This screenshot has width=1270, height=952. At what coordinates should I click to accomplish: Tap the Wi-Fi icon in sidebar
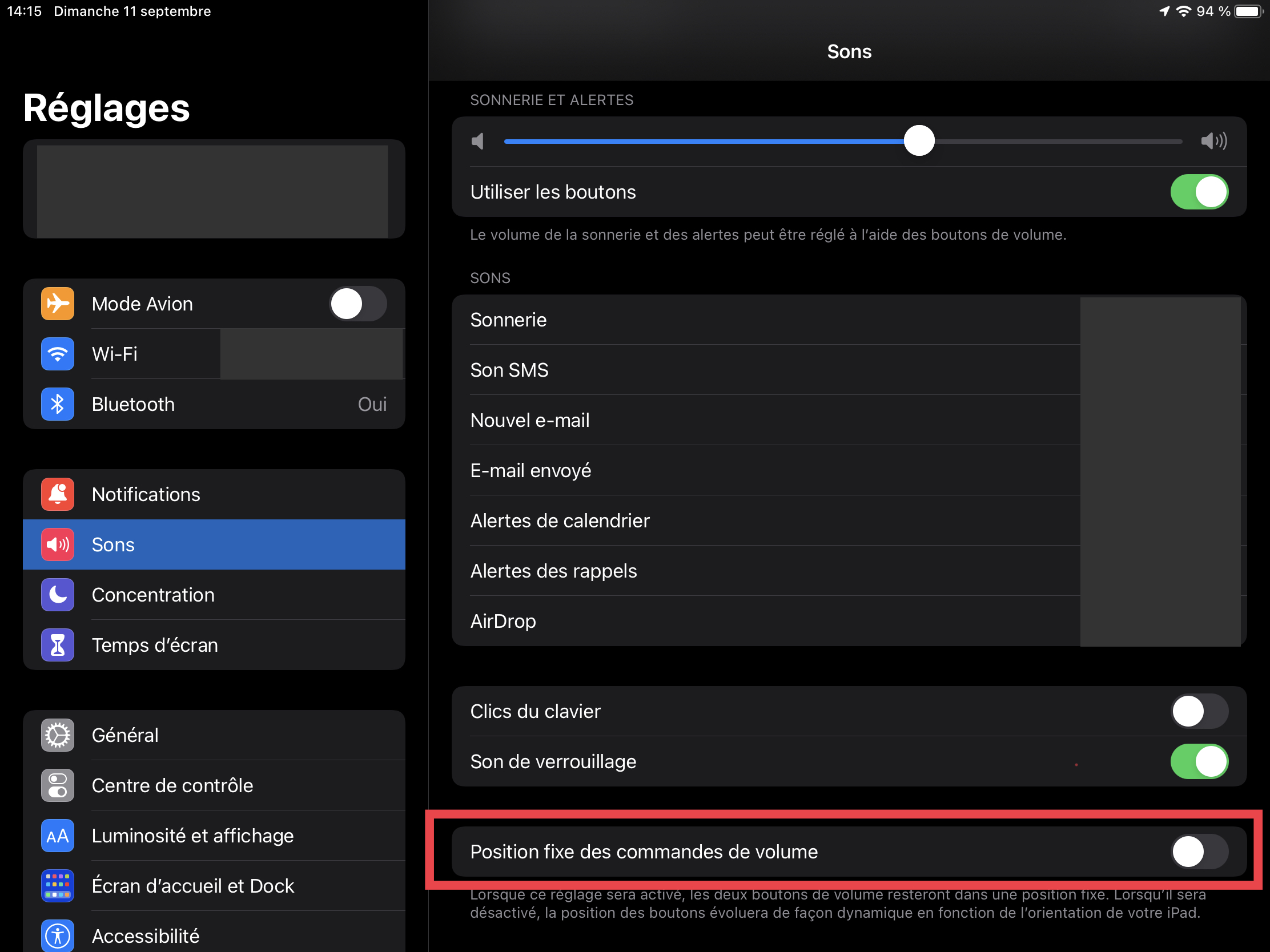pyautogui.click(x=58, y=354)
